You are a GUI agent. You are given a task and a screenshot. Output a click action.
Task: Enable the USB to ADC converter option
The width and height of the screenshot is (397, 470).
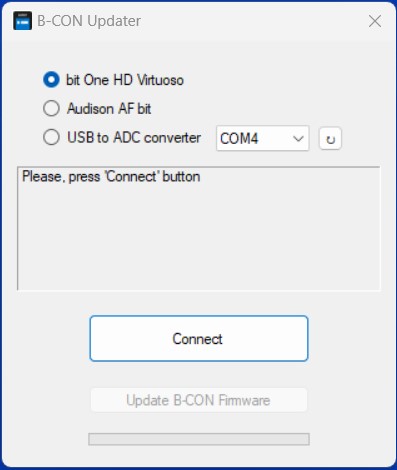tap(51, 137)
